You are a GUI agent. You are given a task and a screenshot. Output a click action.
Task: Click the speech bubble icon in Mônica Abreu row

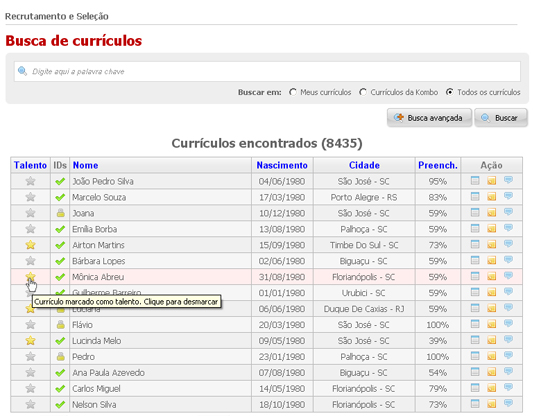508,276
